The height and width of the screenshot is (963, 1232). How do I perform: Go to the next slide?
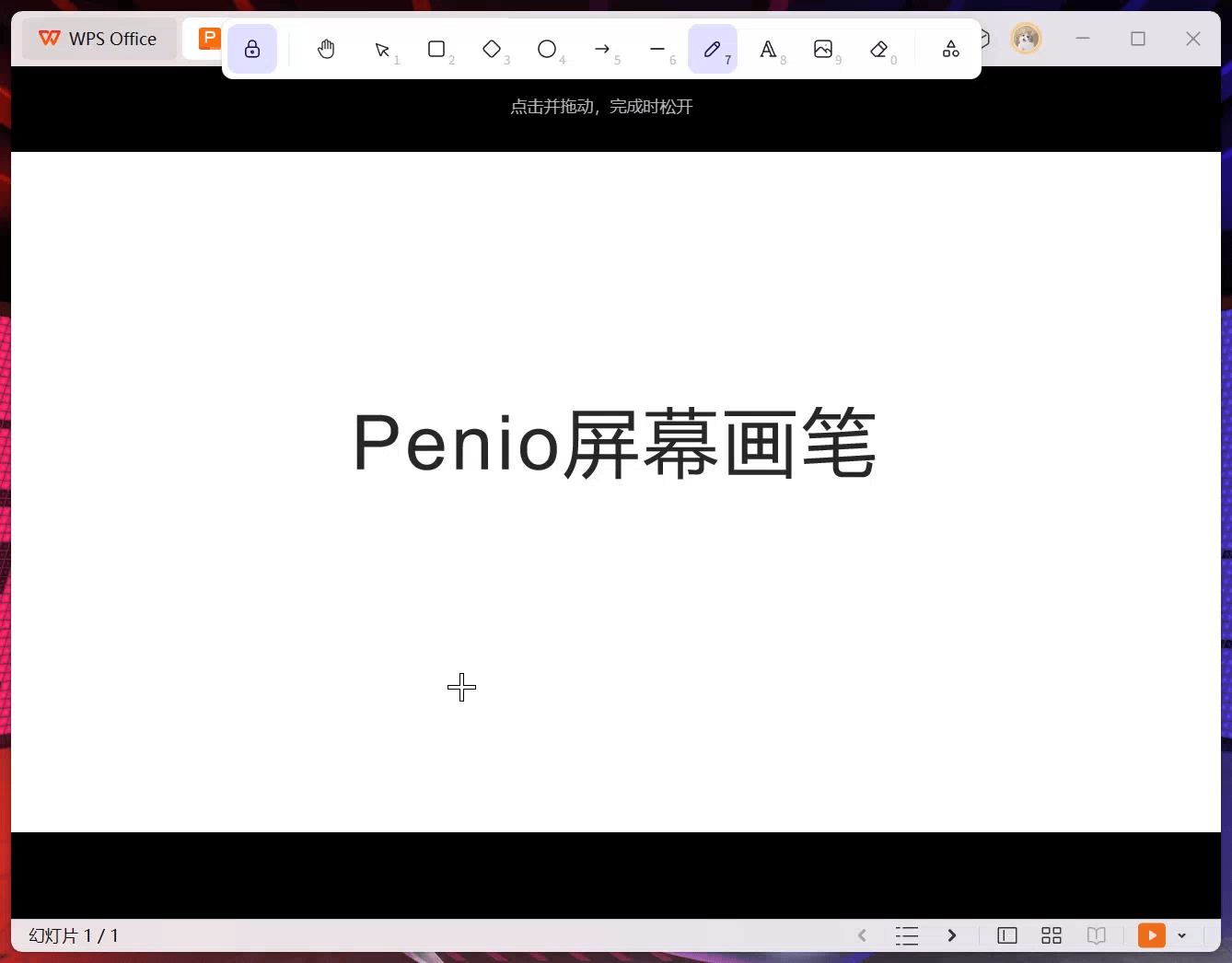(x=952, y=935)
